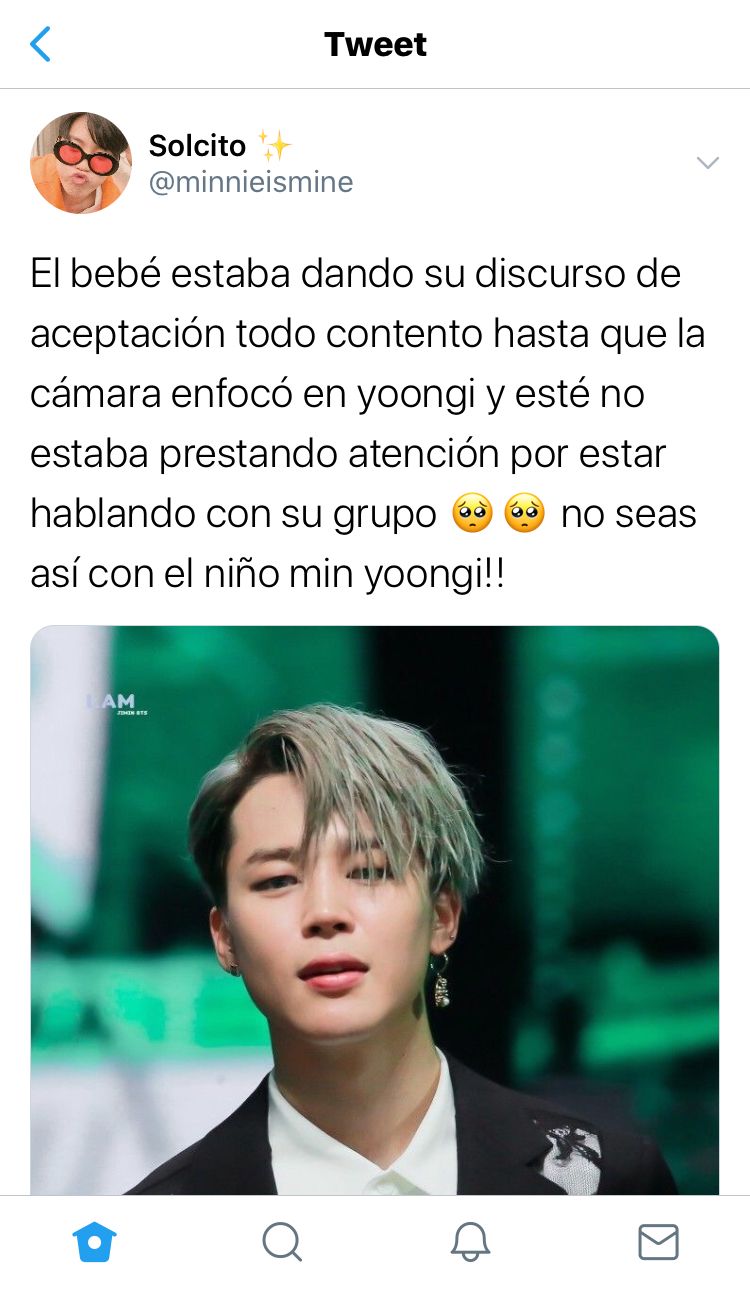Viewport: 750px width, 1294px height.
Task: Open the Home tab icon
Action: pyautogui.click(x=95, y=1242)
